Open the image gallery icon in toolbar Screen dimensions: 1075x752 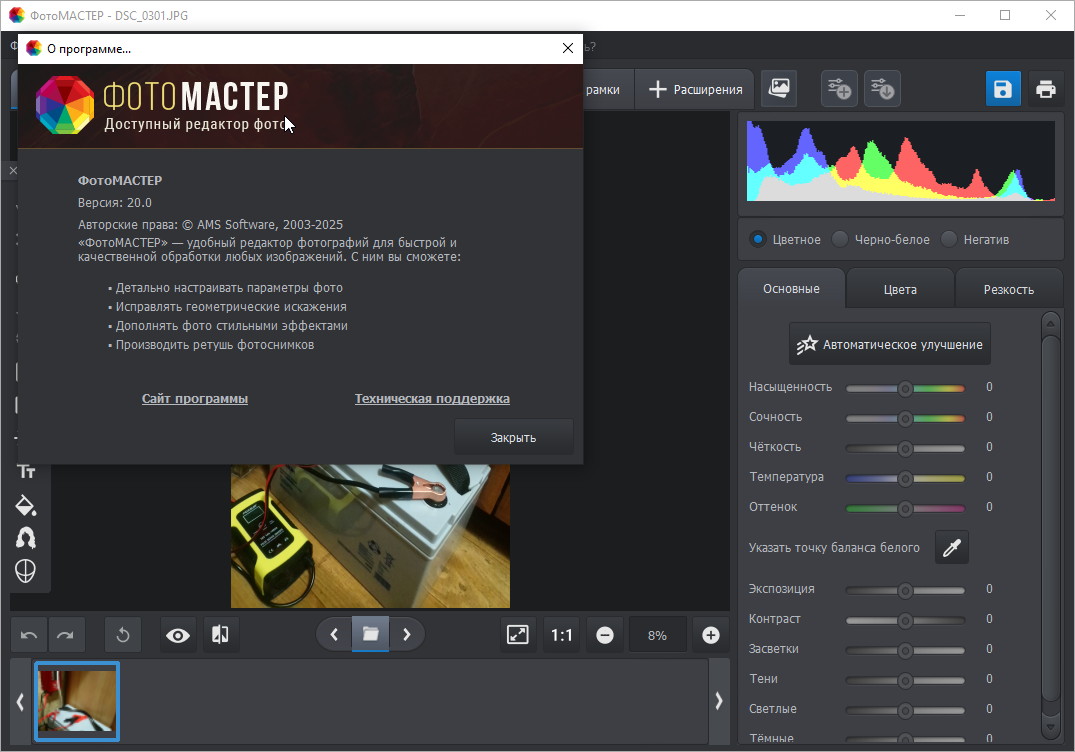tap(779, 88)
